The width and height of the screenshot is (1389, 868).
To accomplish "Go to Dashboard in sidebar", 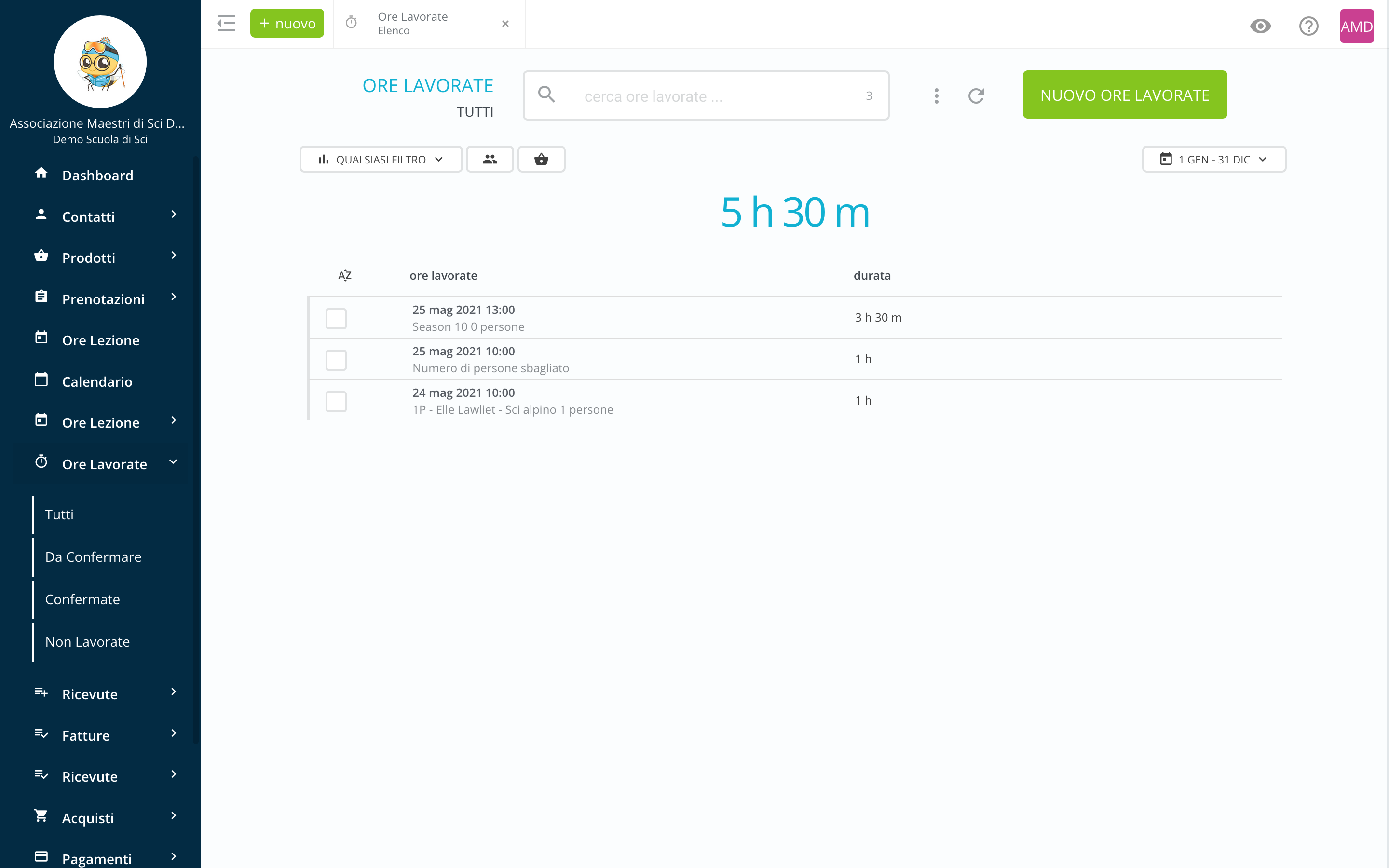I will pyautogui.click(x=97, y=175).
